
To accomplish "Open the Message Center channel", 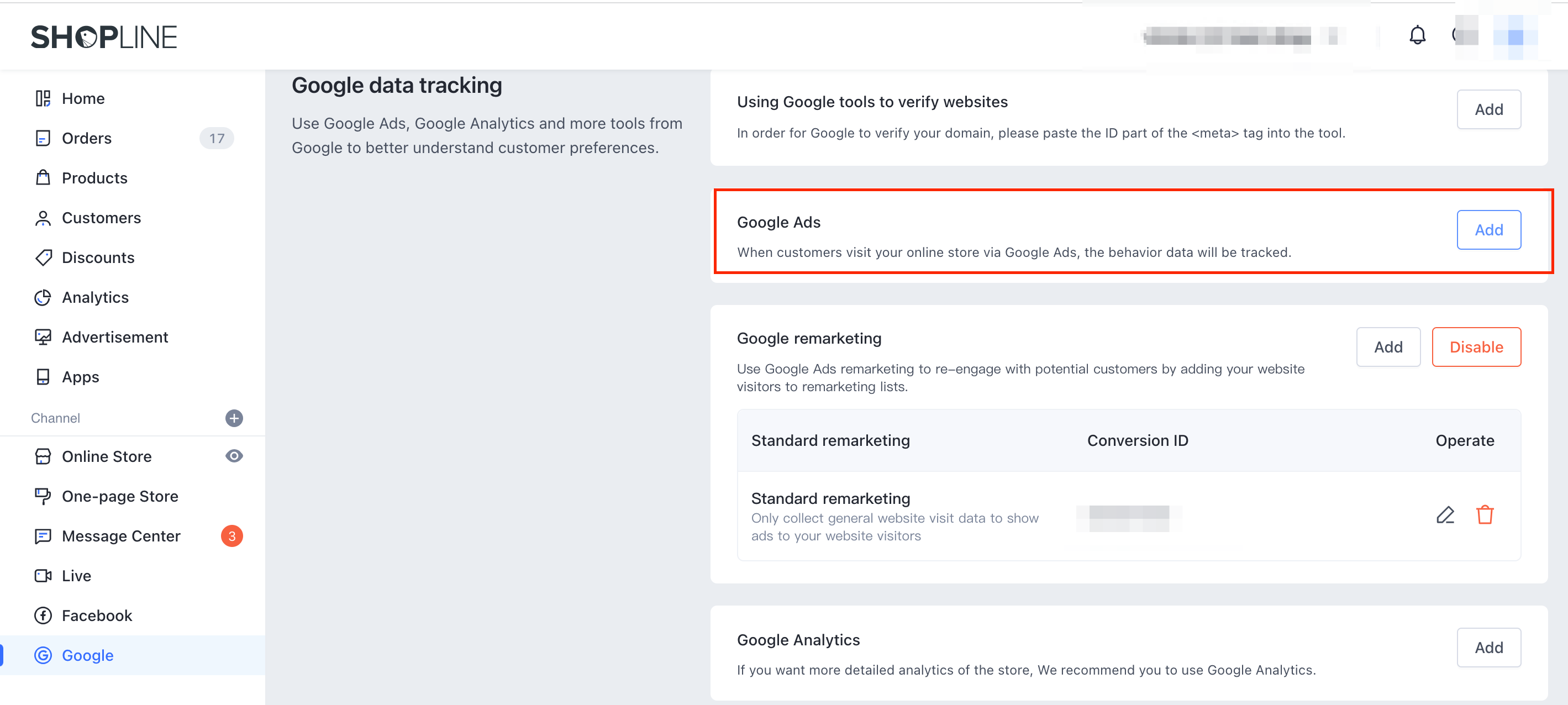I will click(x=120, y=536).
